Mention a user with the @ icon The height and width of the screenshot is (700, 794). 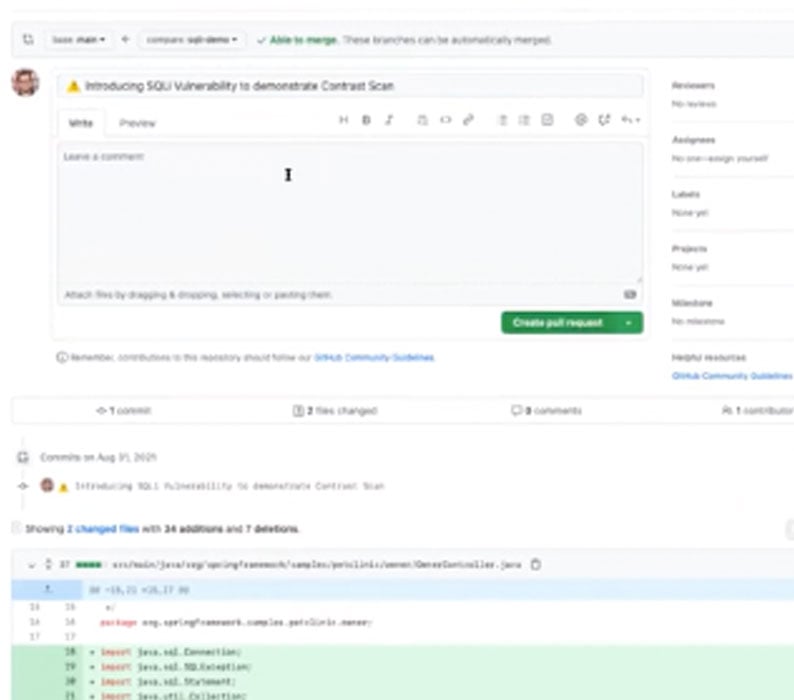coord(580,120)
